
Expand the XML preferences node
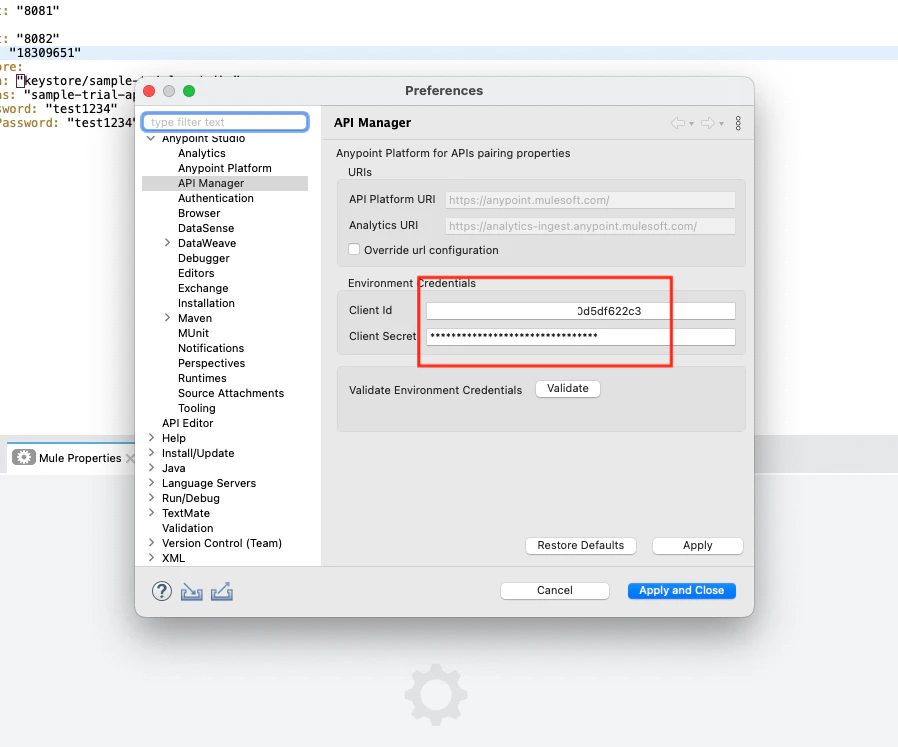point(151,557)
